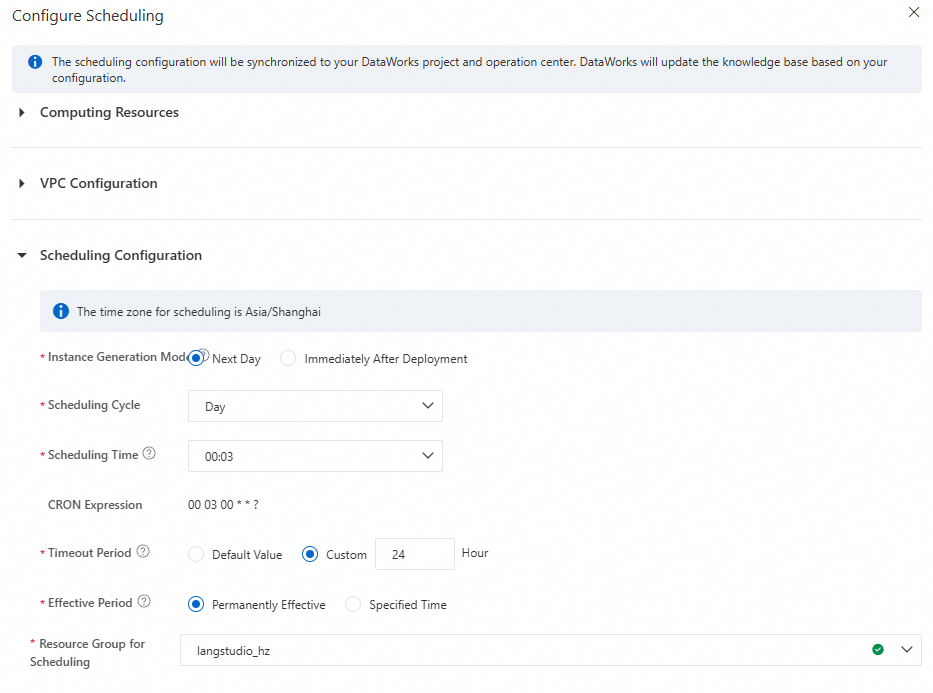933x693 pixels.
Task: Open Resource Group for Scheduling dropdown
Action: pos(550,650)
